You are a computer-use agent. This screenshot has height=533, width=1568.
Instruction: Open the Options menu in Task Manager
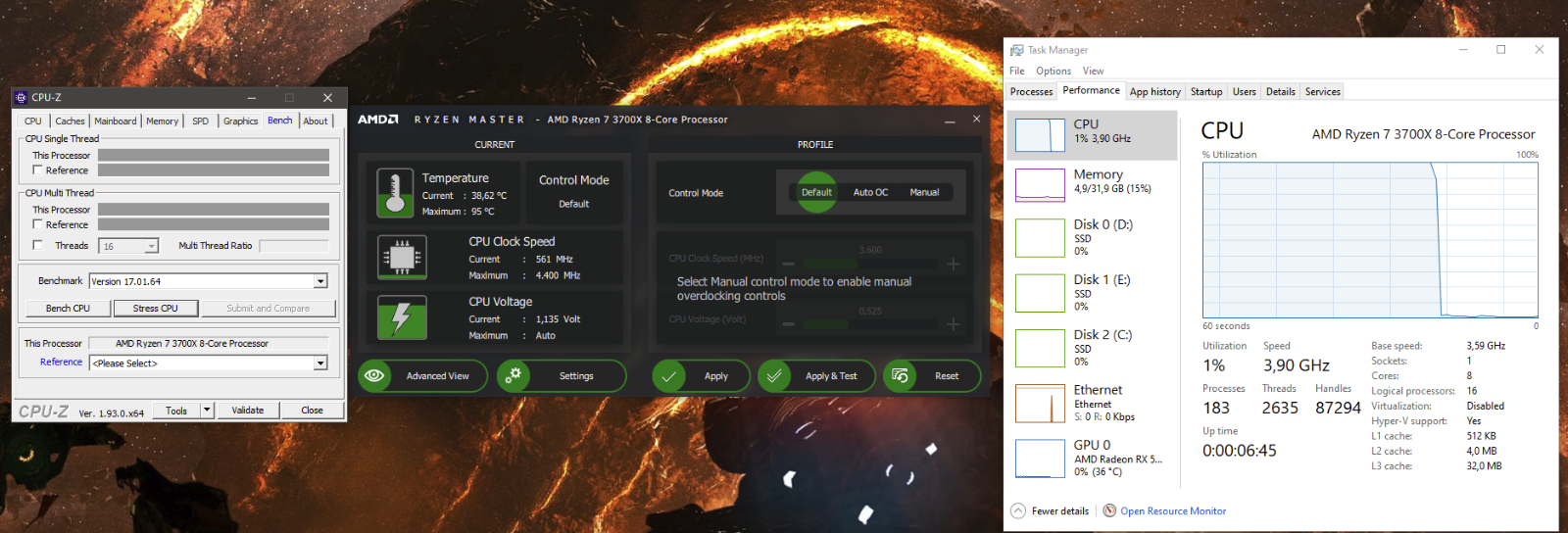click(x=1053, y=71)
